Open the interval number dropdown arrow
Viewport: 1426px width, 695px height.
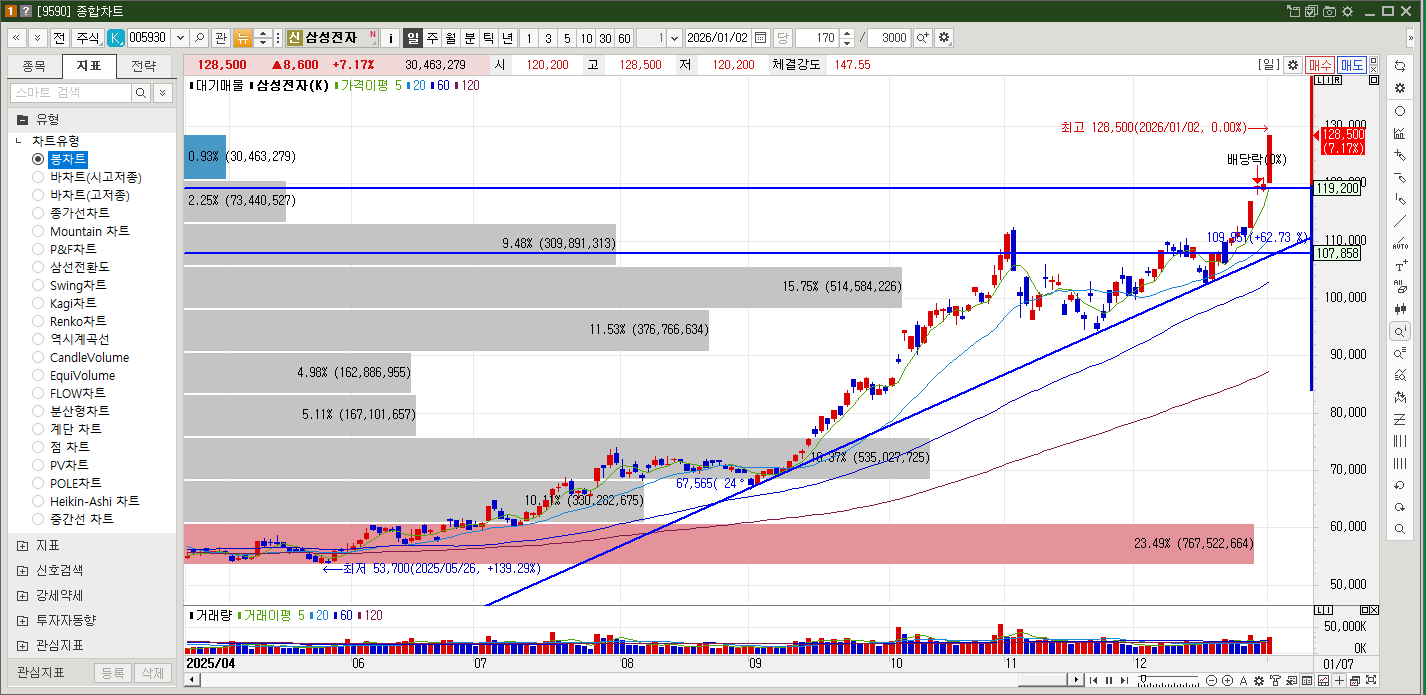(x=674, y=37)
